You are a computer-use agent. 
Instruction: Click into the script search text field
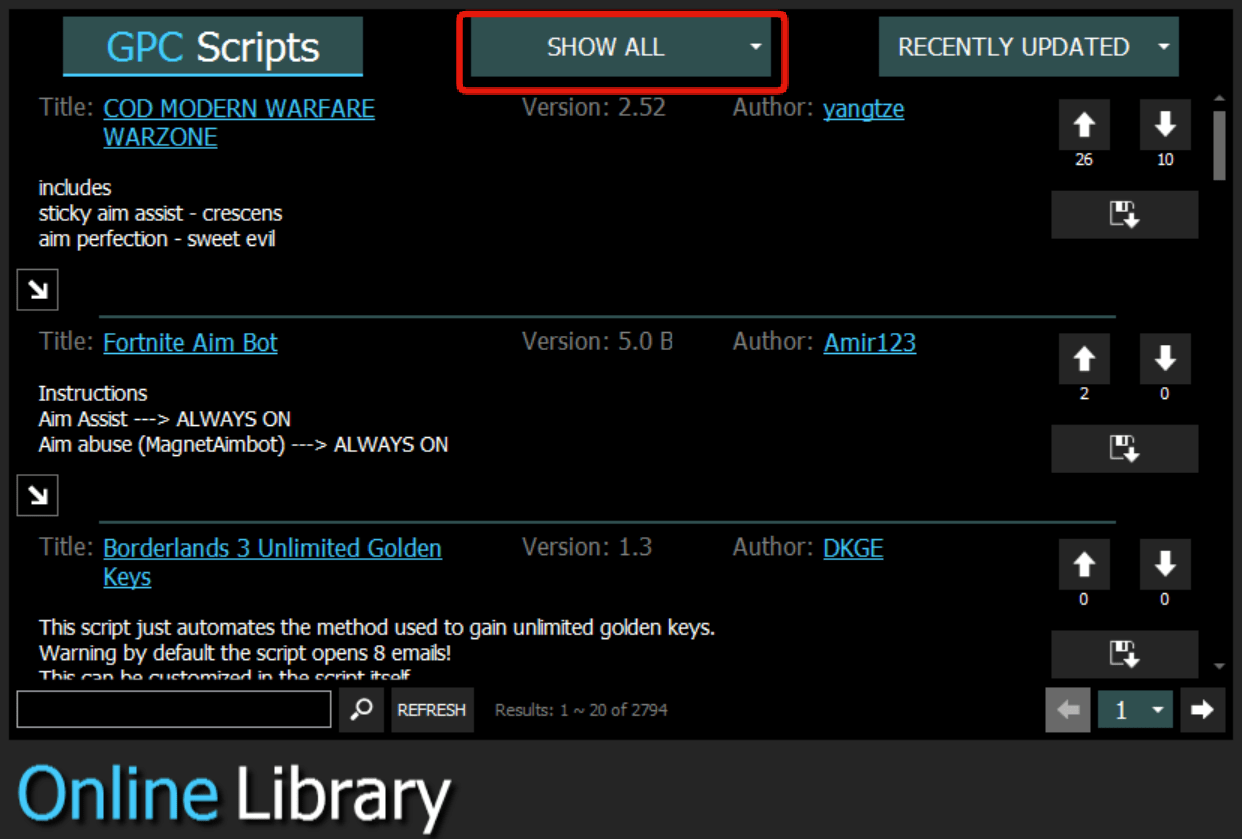click(174, 710)
